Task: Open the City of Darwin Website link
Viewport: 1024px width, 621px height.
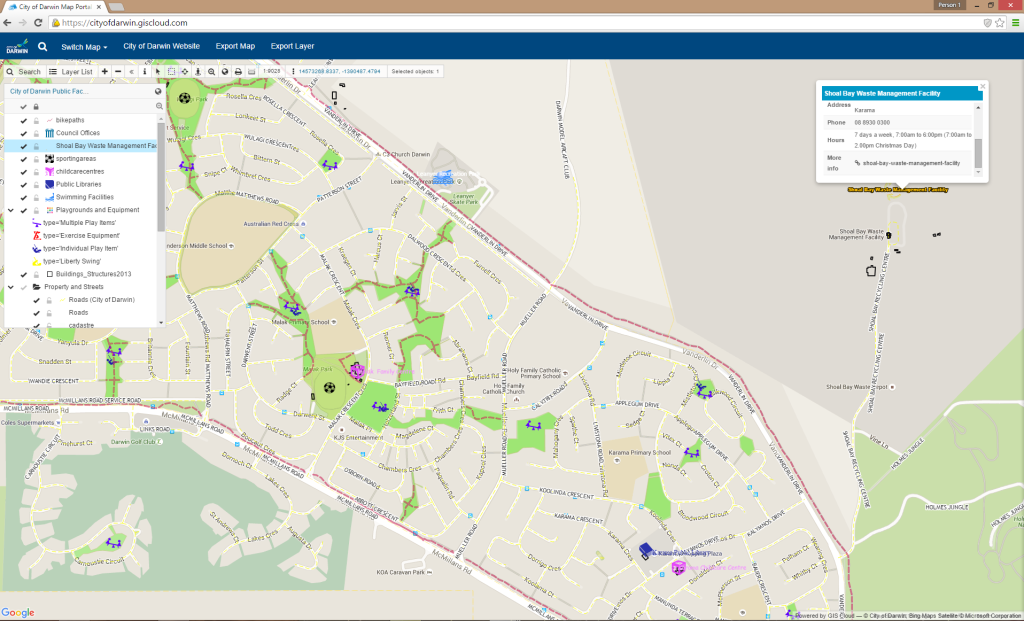Action: click(x=161, y=46)
